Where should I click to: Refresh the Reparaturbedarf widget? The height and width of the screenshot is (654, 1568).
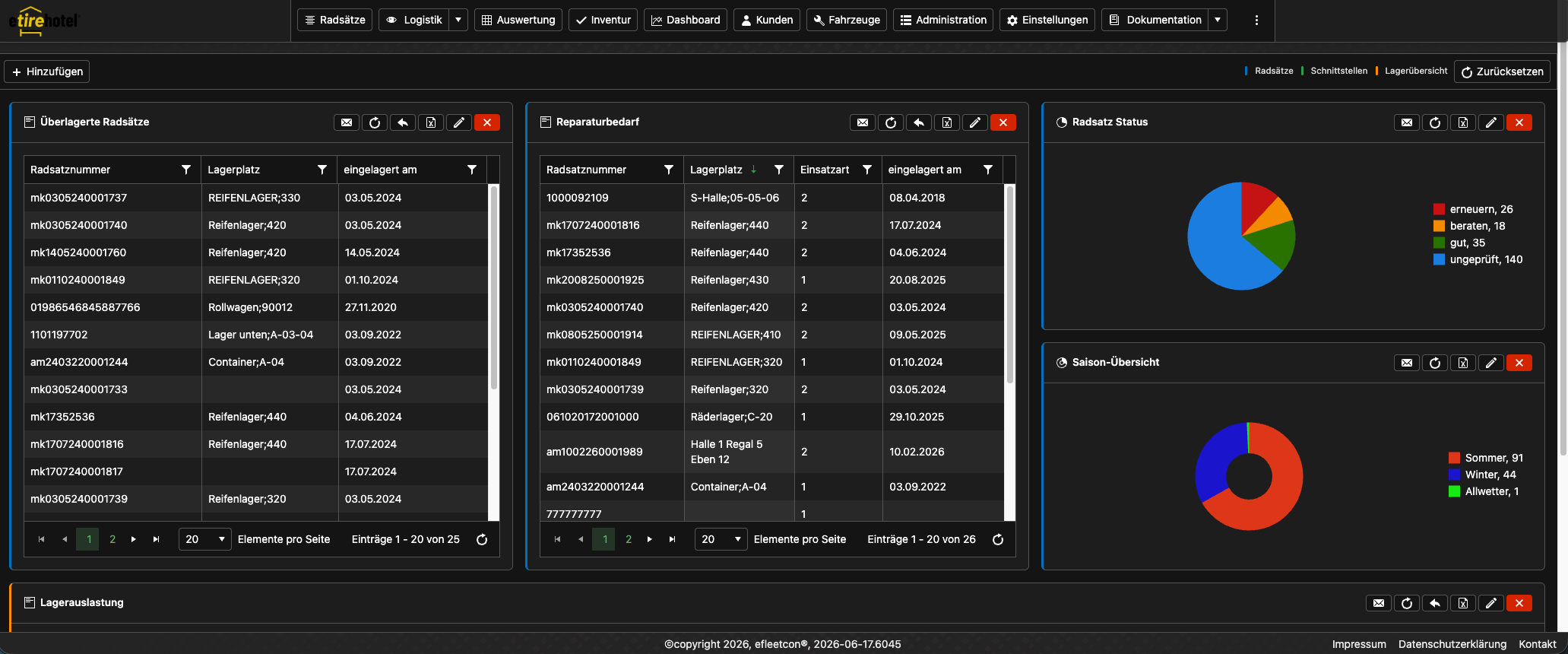tap(891, 122)
